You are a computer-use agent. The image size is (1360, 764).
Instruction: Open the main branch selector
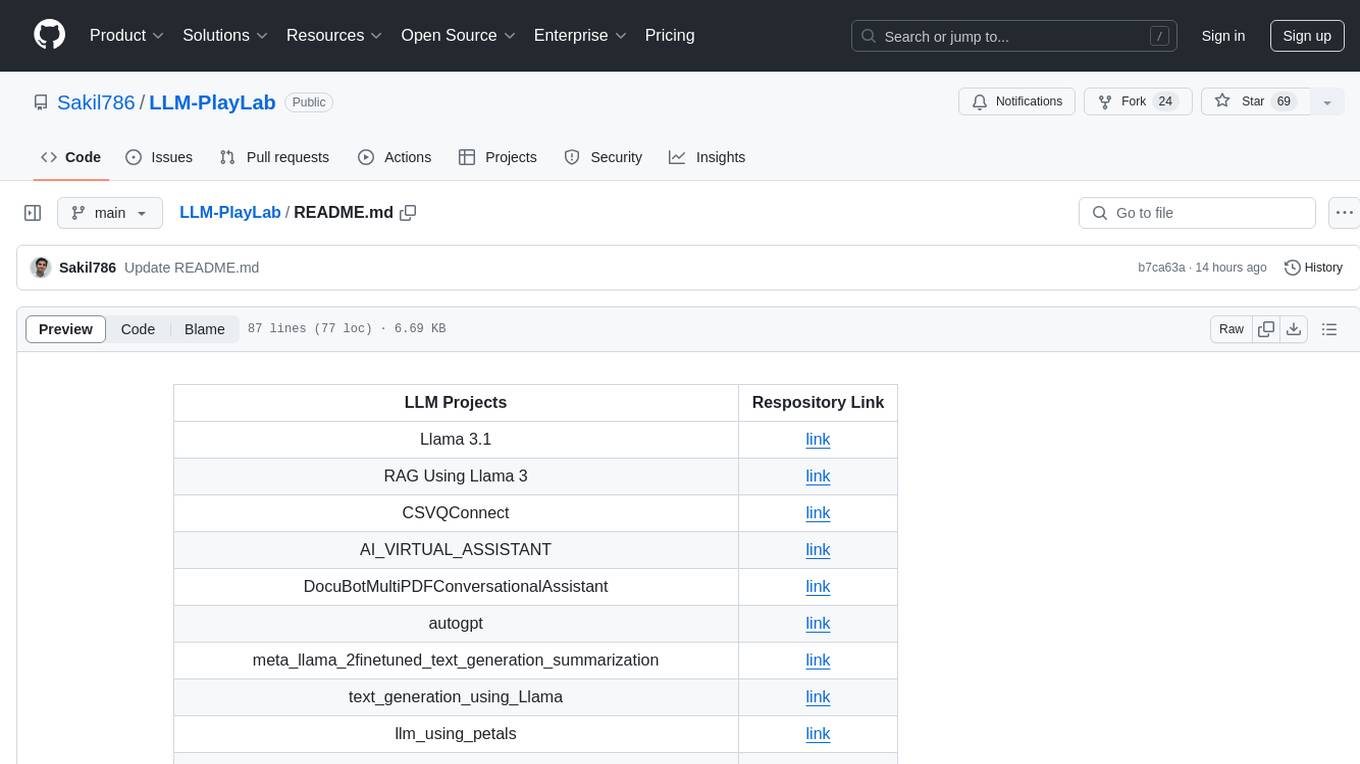coord(109,213)
